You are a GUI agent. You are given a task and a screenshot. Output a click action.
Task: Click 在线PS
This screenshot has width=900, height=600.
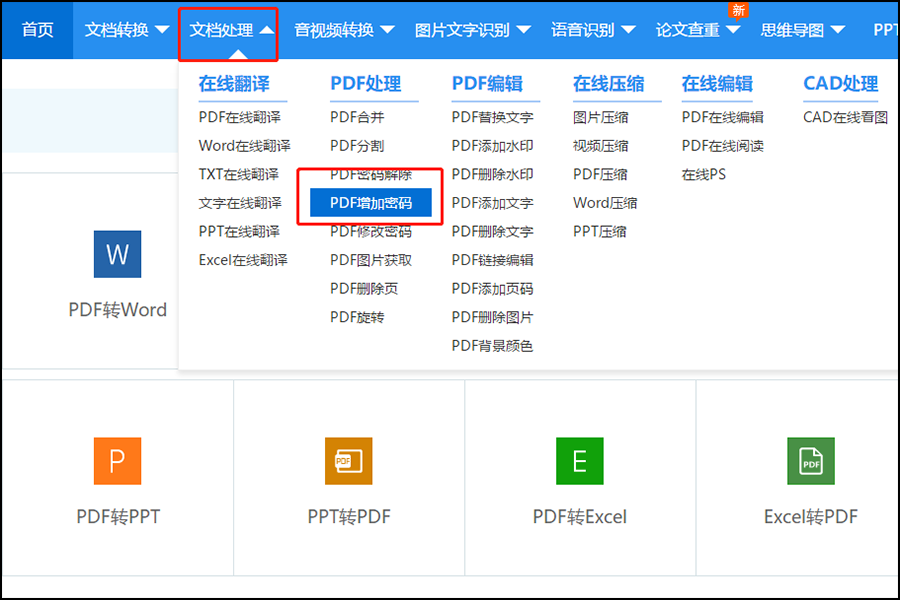(704, 174)
